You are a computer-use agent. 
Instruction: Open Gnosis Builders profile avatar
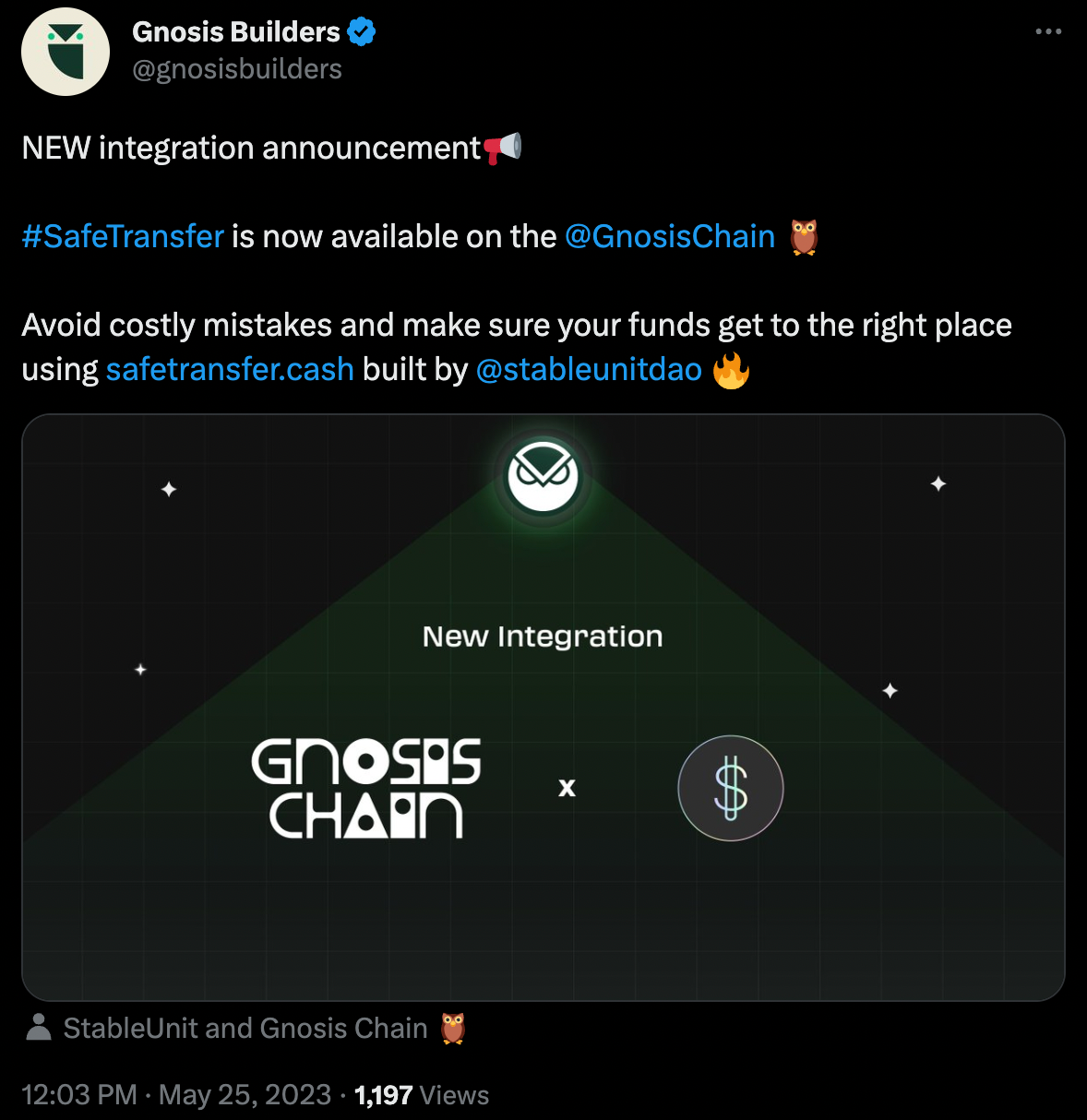coord(66,52)
